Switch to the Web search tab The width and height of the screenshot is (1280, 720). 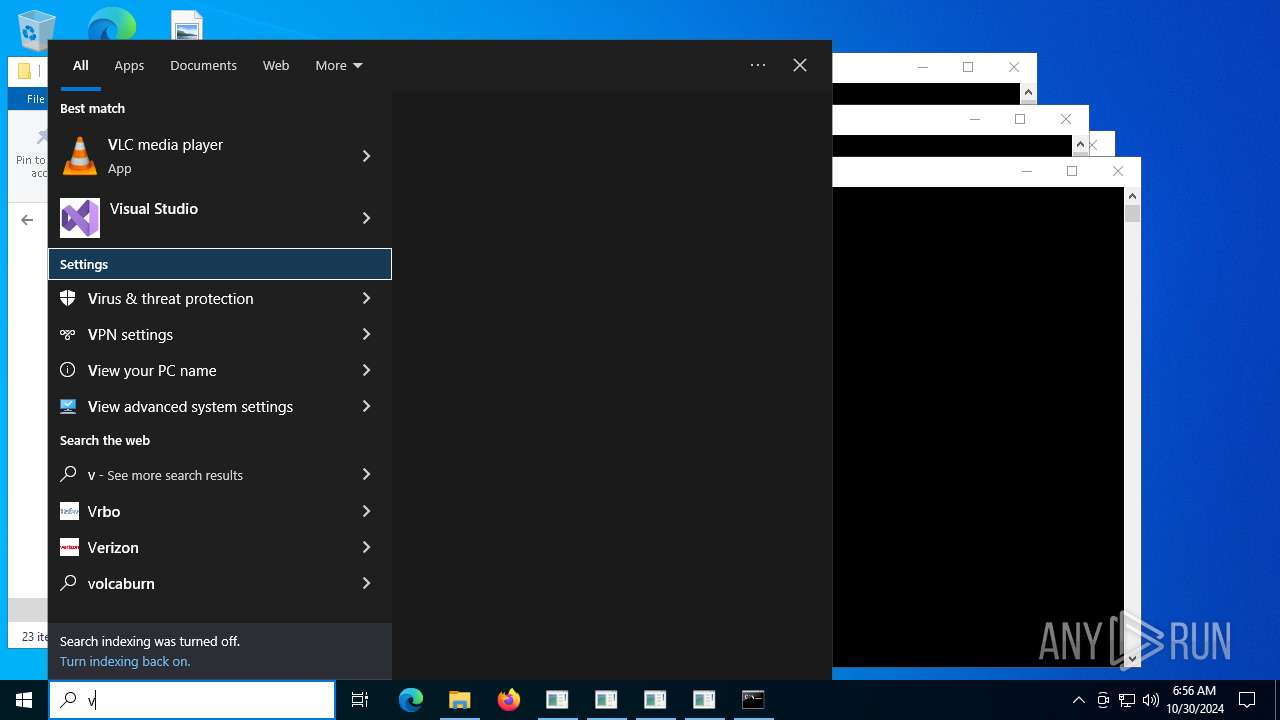click(276, 65)
